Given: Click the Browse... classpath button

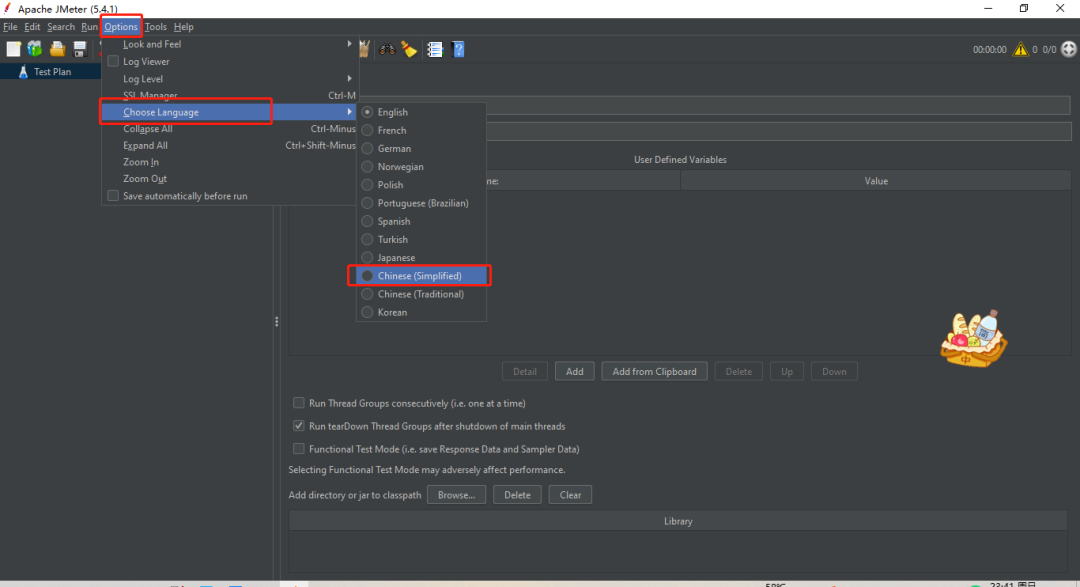Looking at the screenshot, I should point(456,495).
